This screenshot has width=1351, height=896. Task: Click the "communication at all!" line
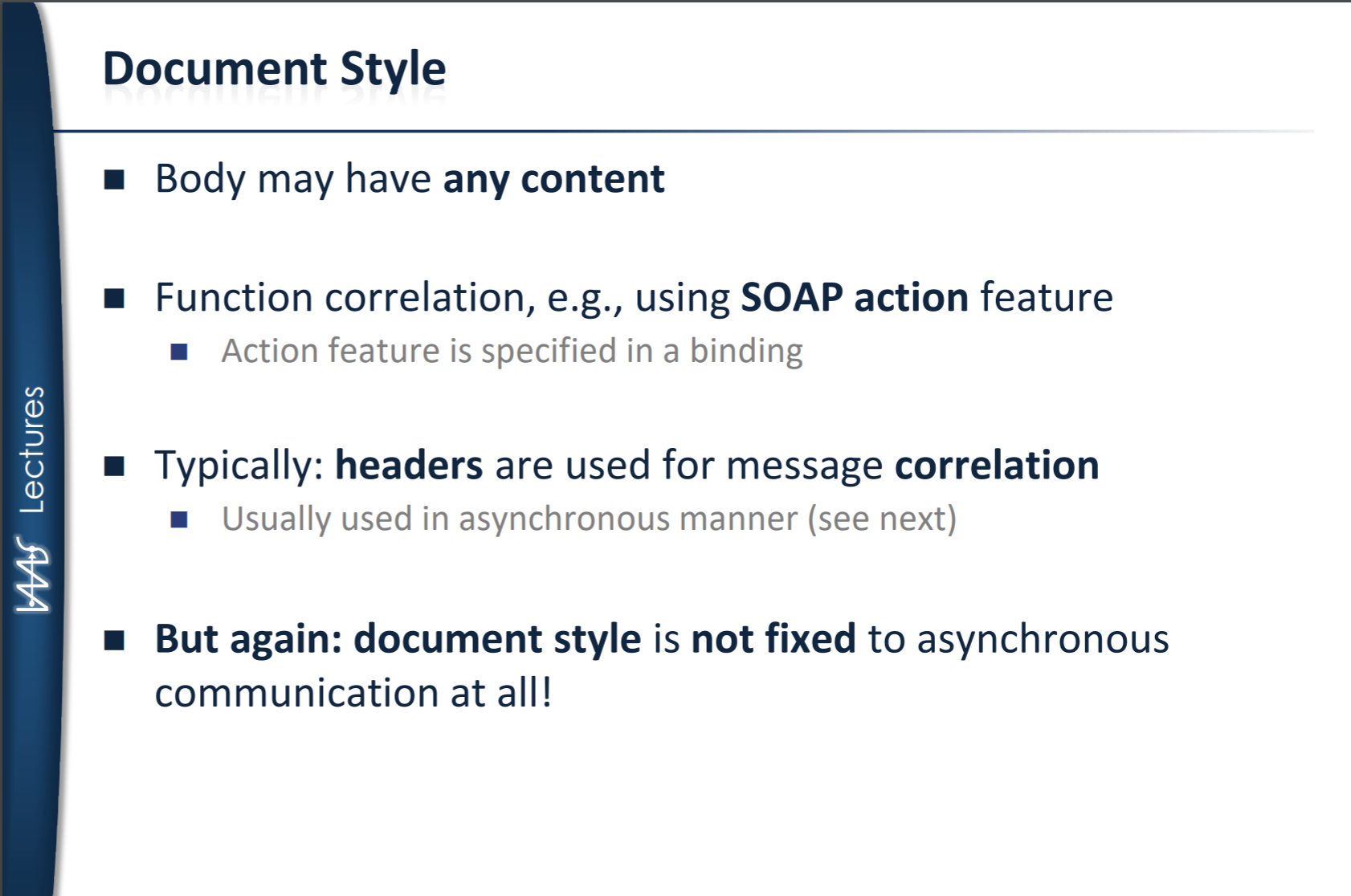pos(353,693)
